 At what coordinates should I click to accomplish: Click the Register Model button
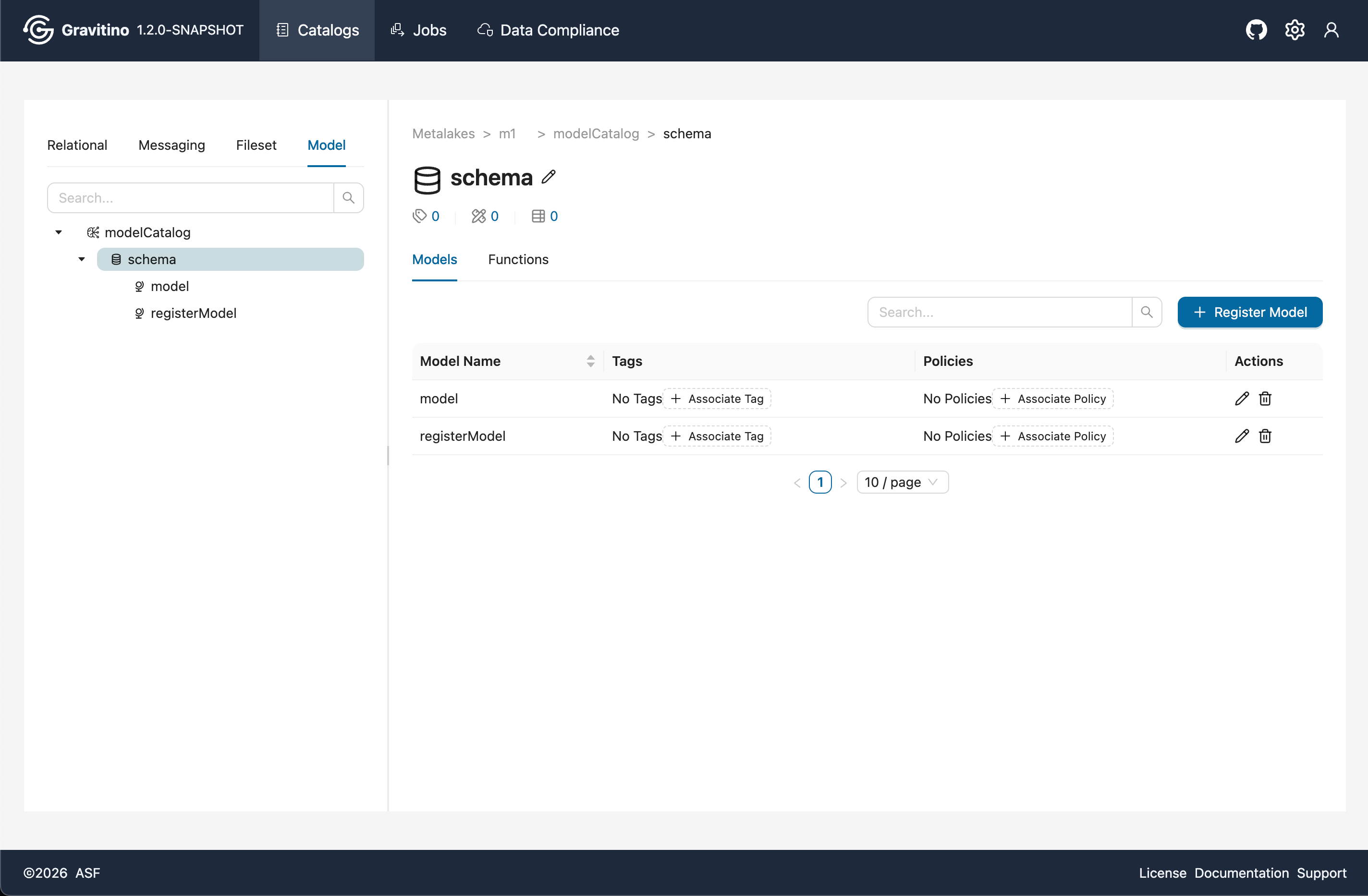[x=1249, y=312]
